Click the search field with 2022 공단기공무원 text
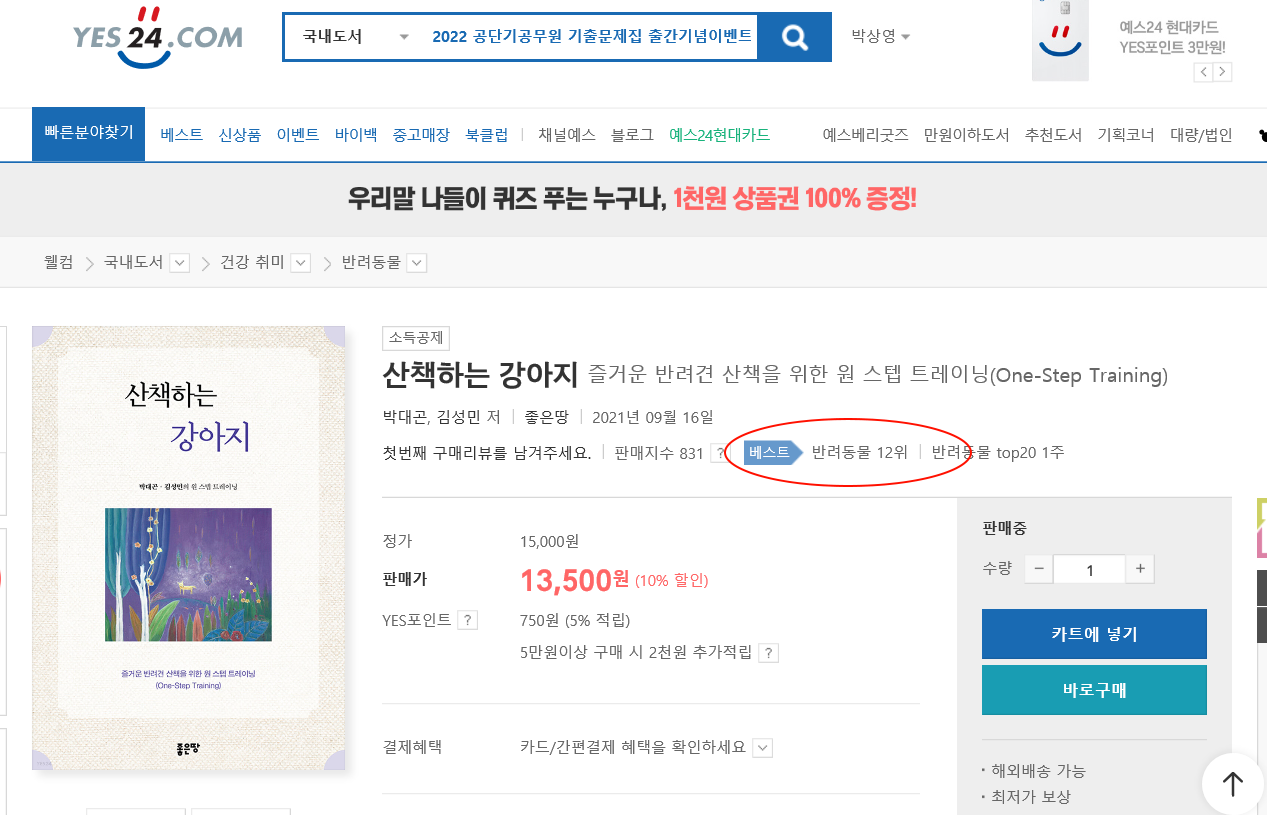 click(591, 37)
